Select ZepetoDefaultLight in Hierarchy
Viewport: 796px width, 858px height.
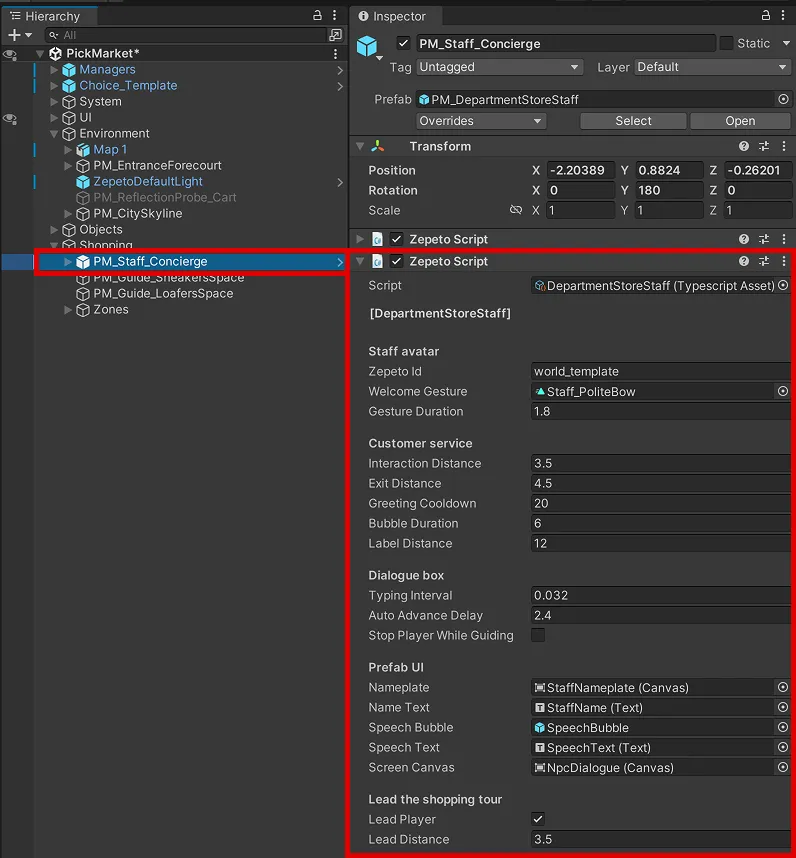[148, 182]
